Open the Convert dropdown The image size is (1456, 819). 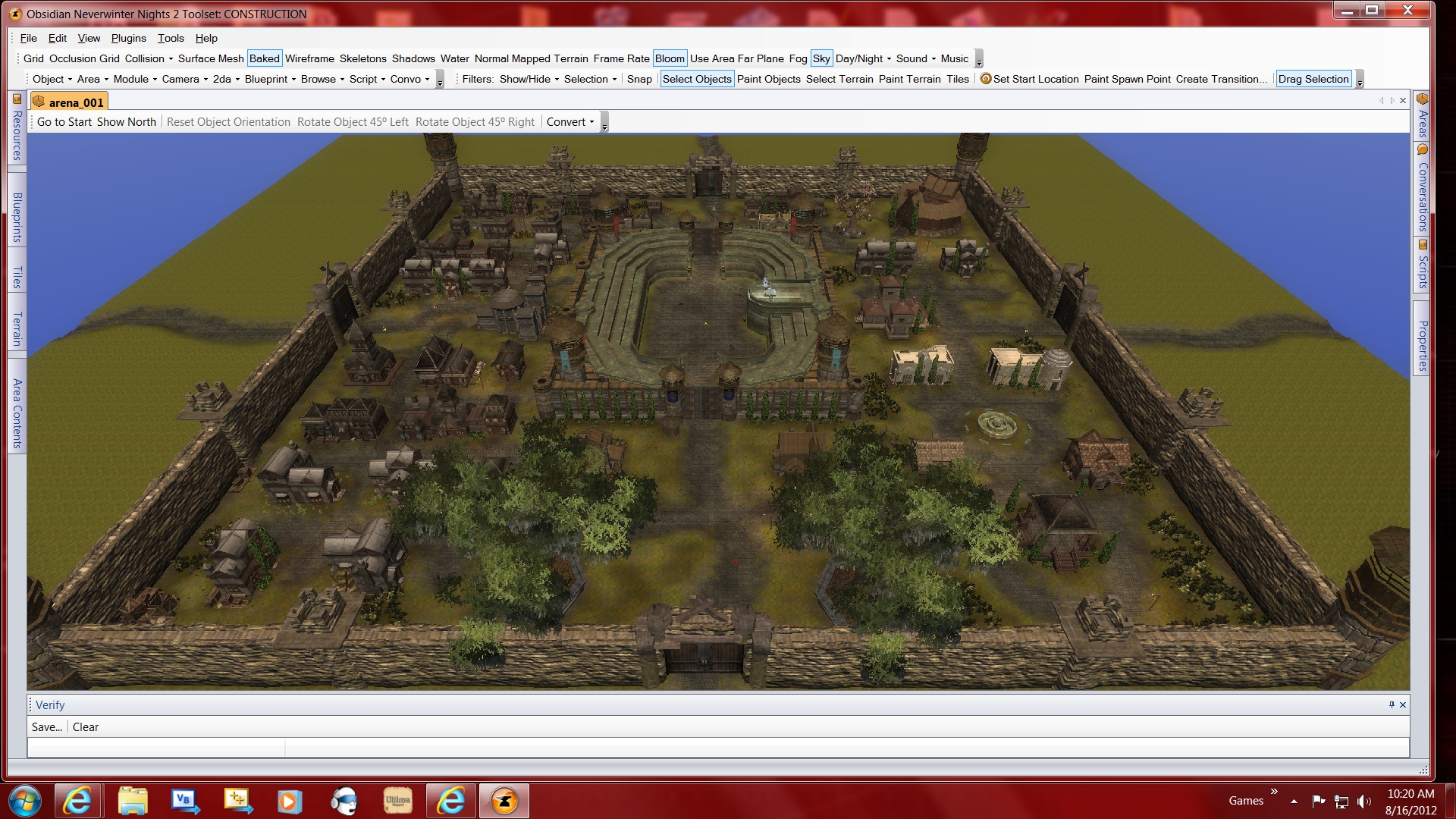pyautogui.click(x=570, y=122)
